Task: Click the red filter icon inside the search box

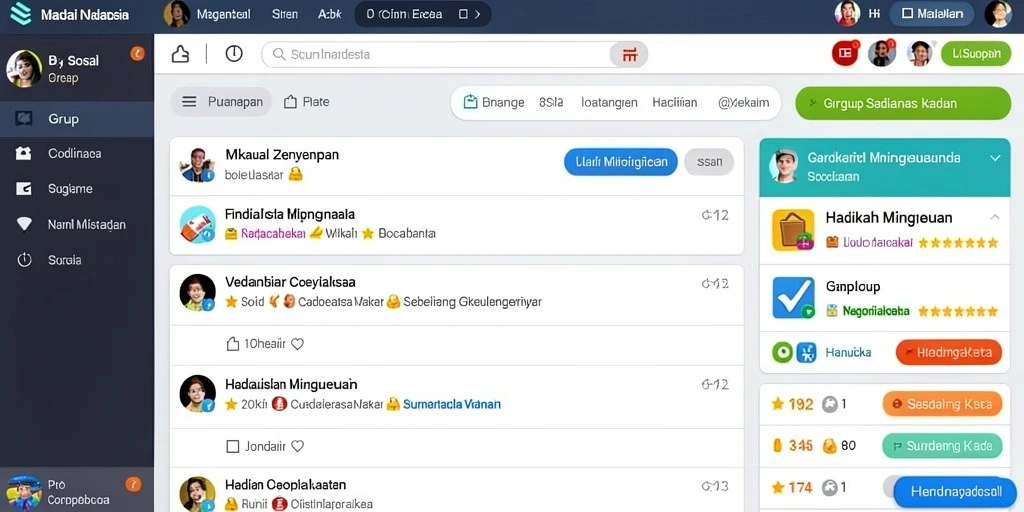Action: click(x=629, y=55)
